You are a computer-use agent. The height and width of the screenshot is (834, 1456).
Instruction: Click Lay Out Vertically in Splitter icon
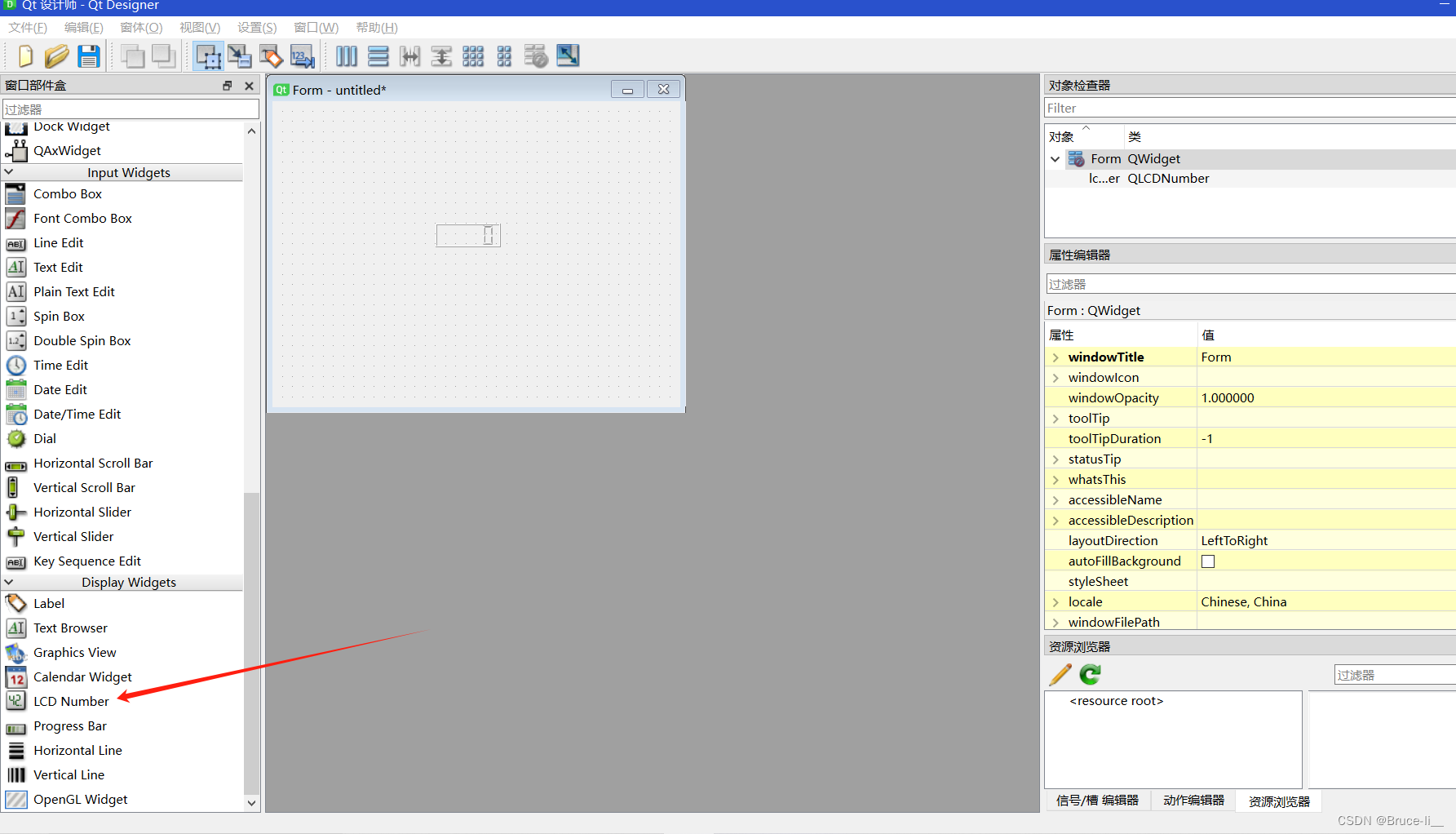(x=441, y=56)
